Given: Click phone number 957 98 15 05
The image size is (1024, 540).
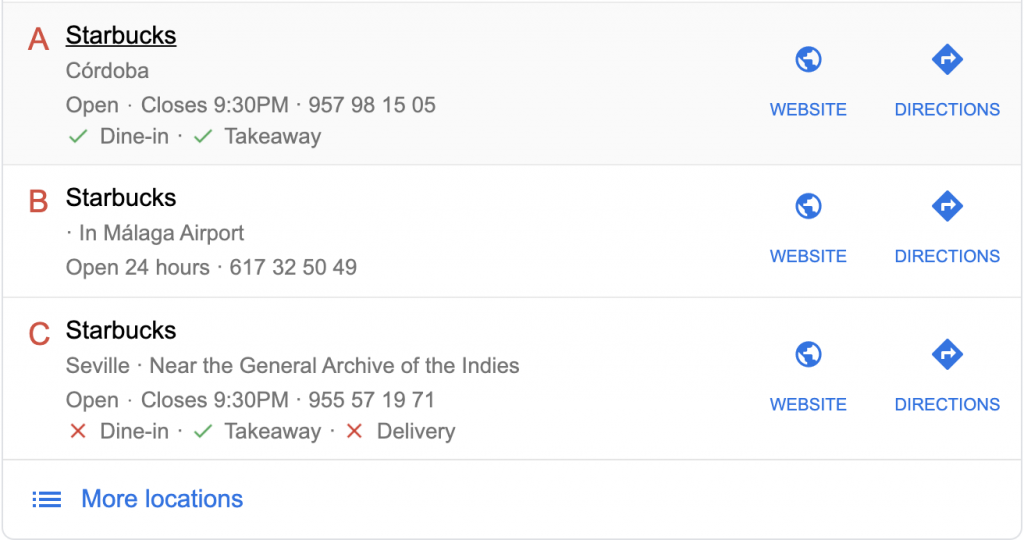Looking at the screenshot, I should 372,105.
